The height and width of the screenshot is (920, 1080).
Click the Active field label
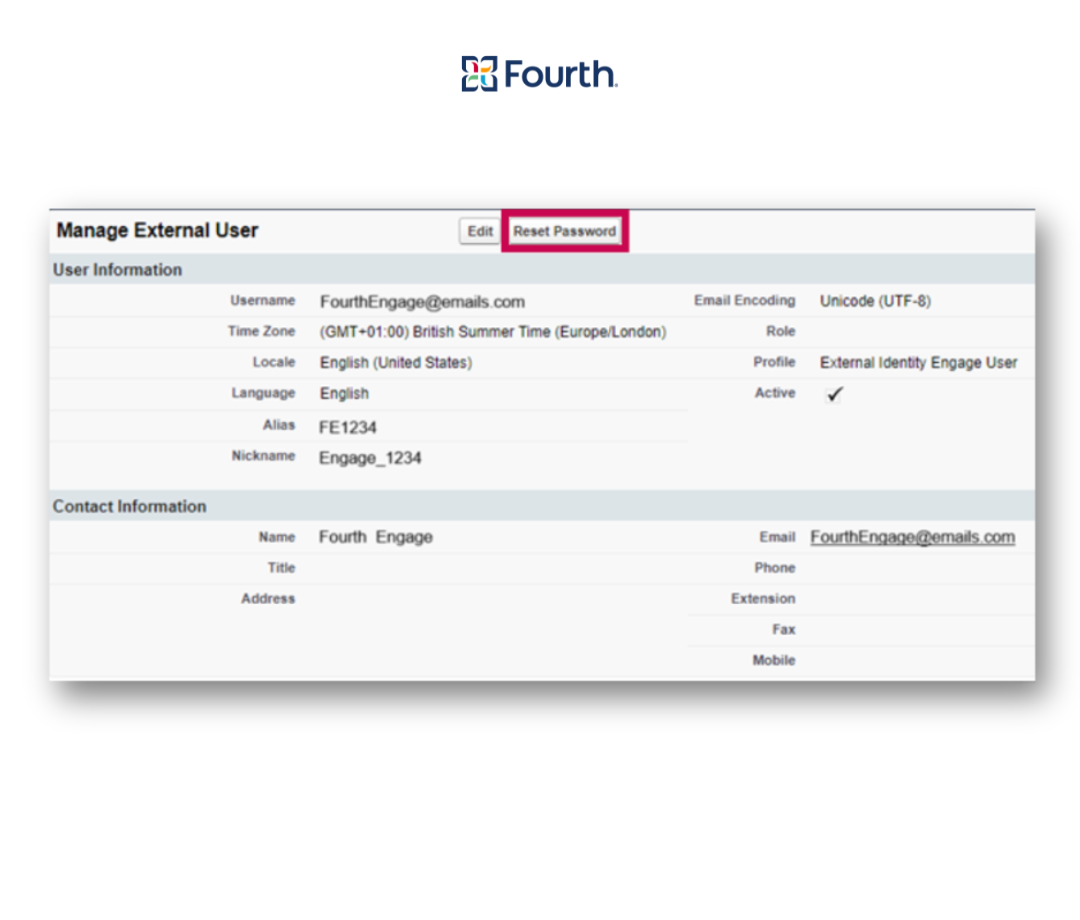click(x=775, y=393)
